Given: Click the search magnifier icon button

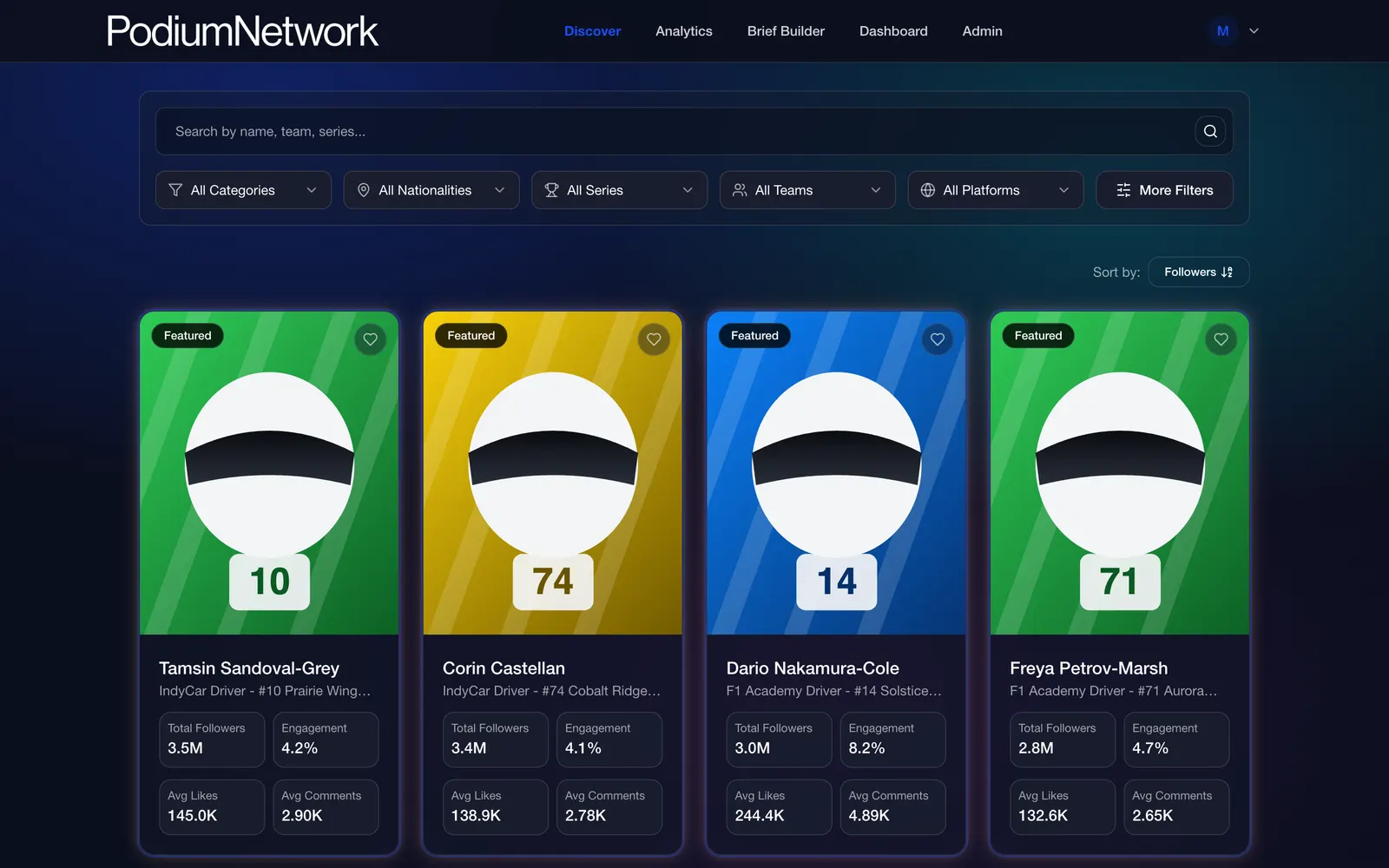Looking at the screenshot, I should pos(1210,131).
